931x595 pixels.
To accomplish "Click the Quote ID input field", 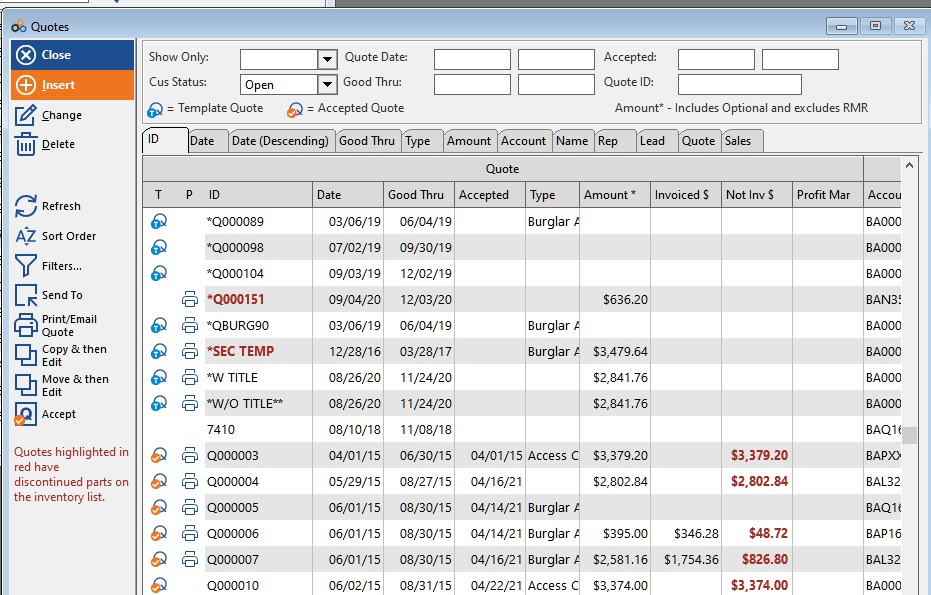I will (739, 84).
